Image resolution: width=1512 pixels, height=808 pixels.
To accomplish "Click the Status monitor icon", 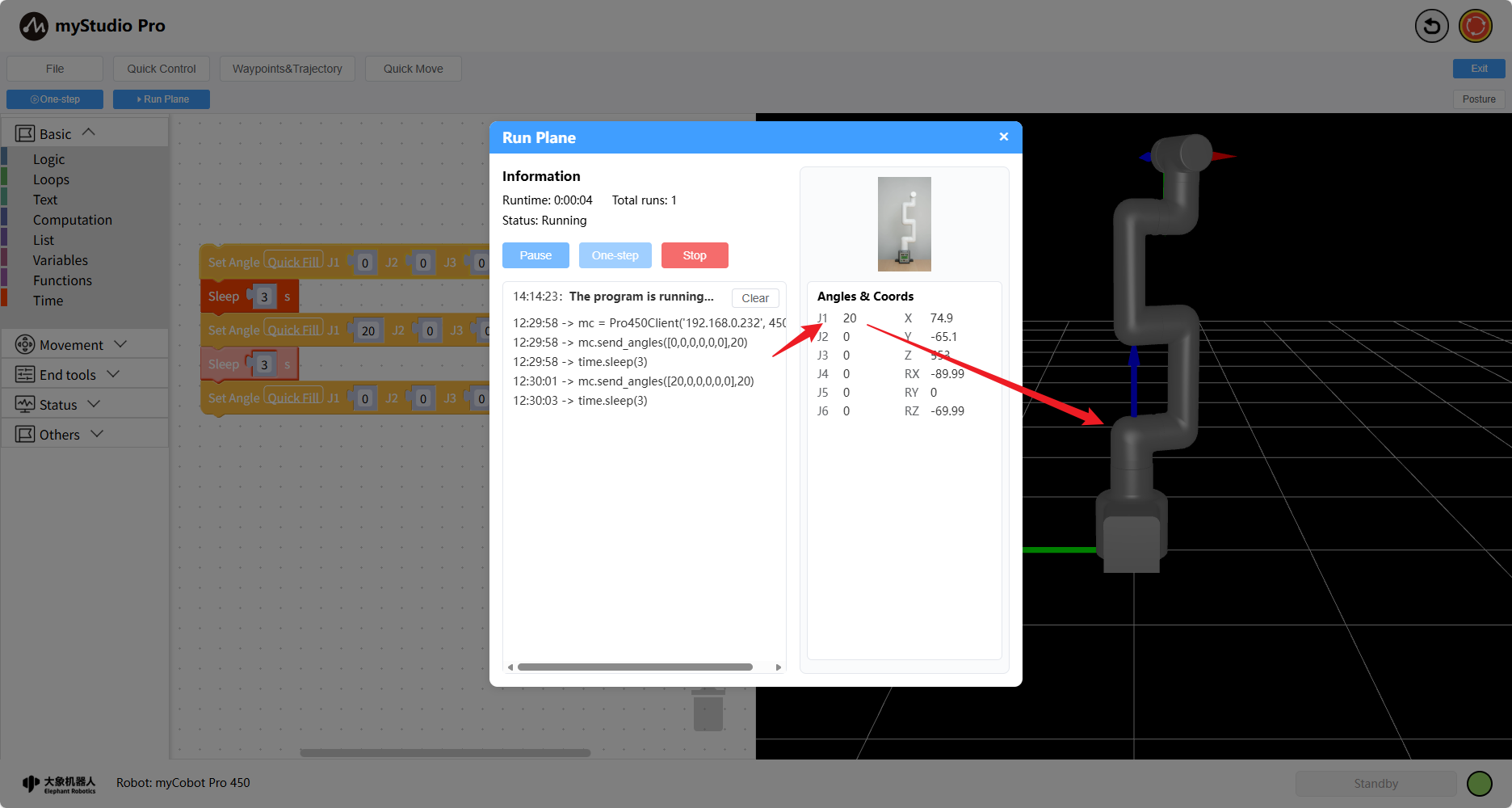I will (25, 405).
